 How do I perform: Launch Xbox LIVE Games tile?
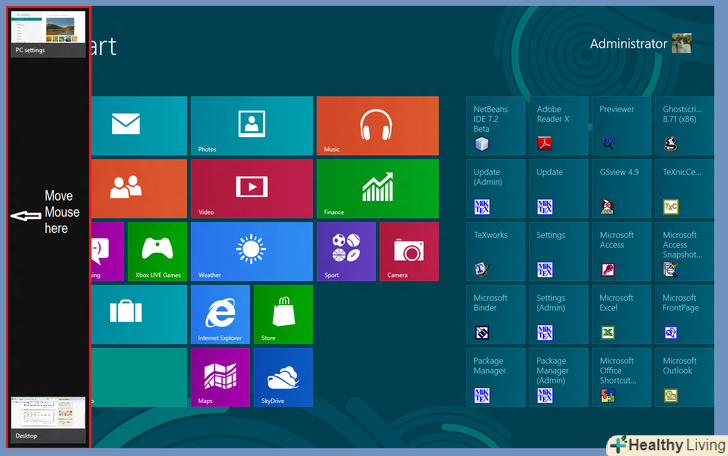(157, 251)
